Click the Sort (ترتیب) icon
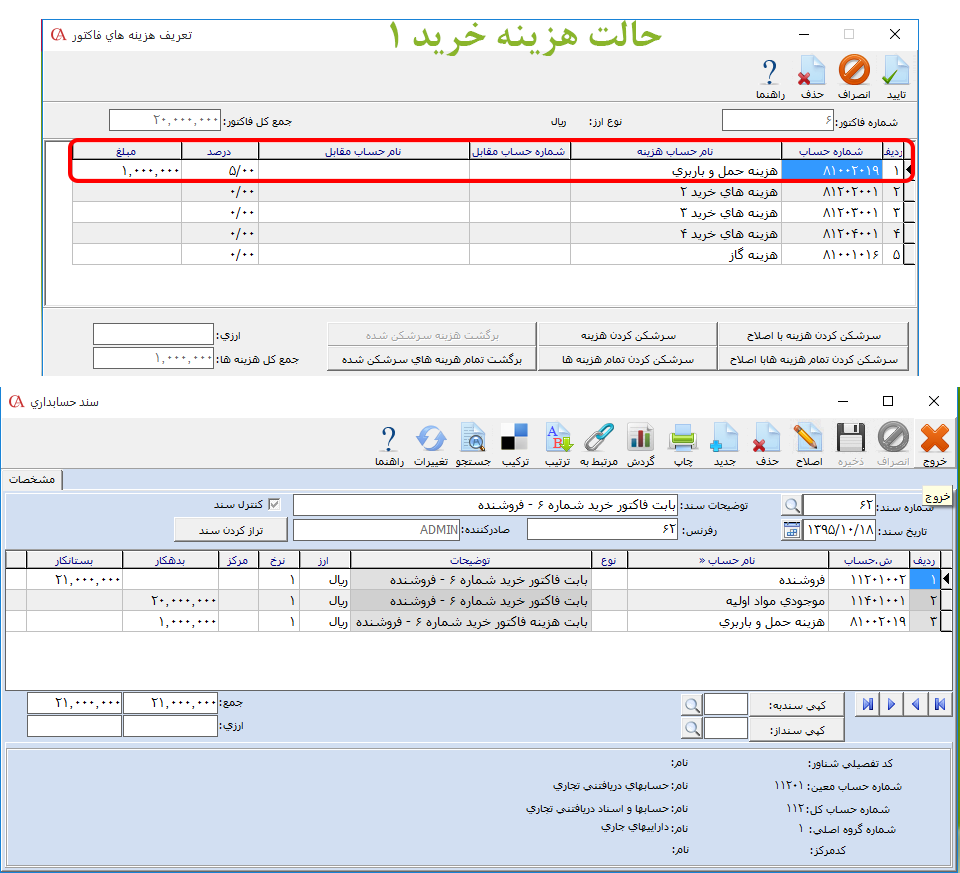The height and width of the screenshot is (873, 960). point(557,444)
